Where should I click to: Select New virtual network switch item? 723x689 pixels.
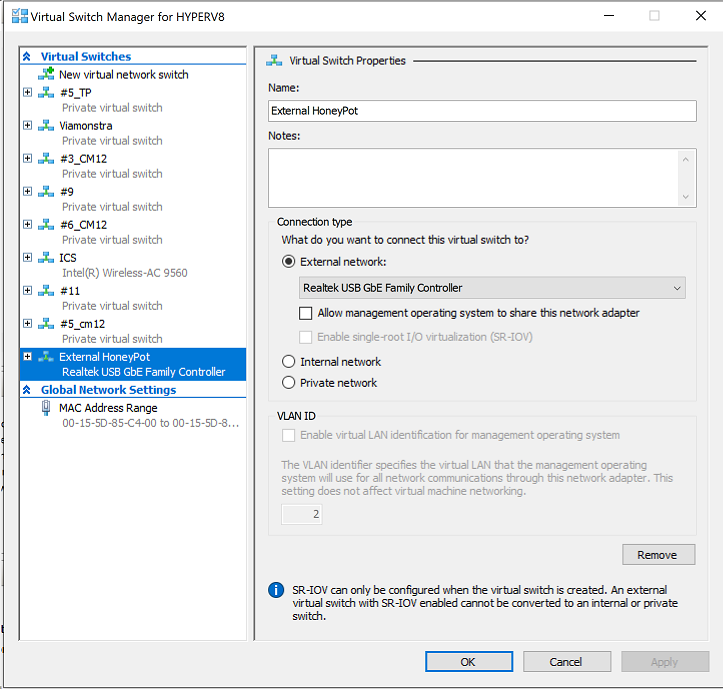(124, 74)
